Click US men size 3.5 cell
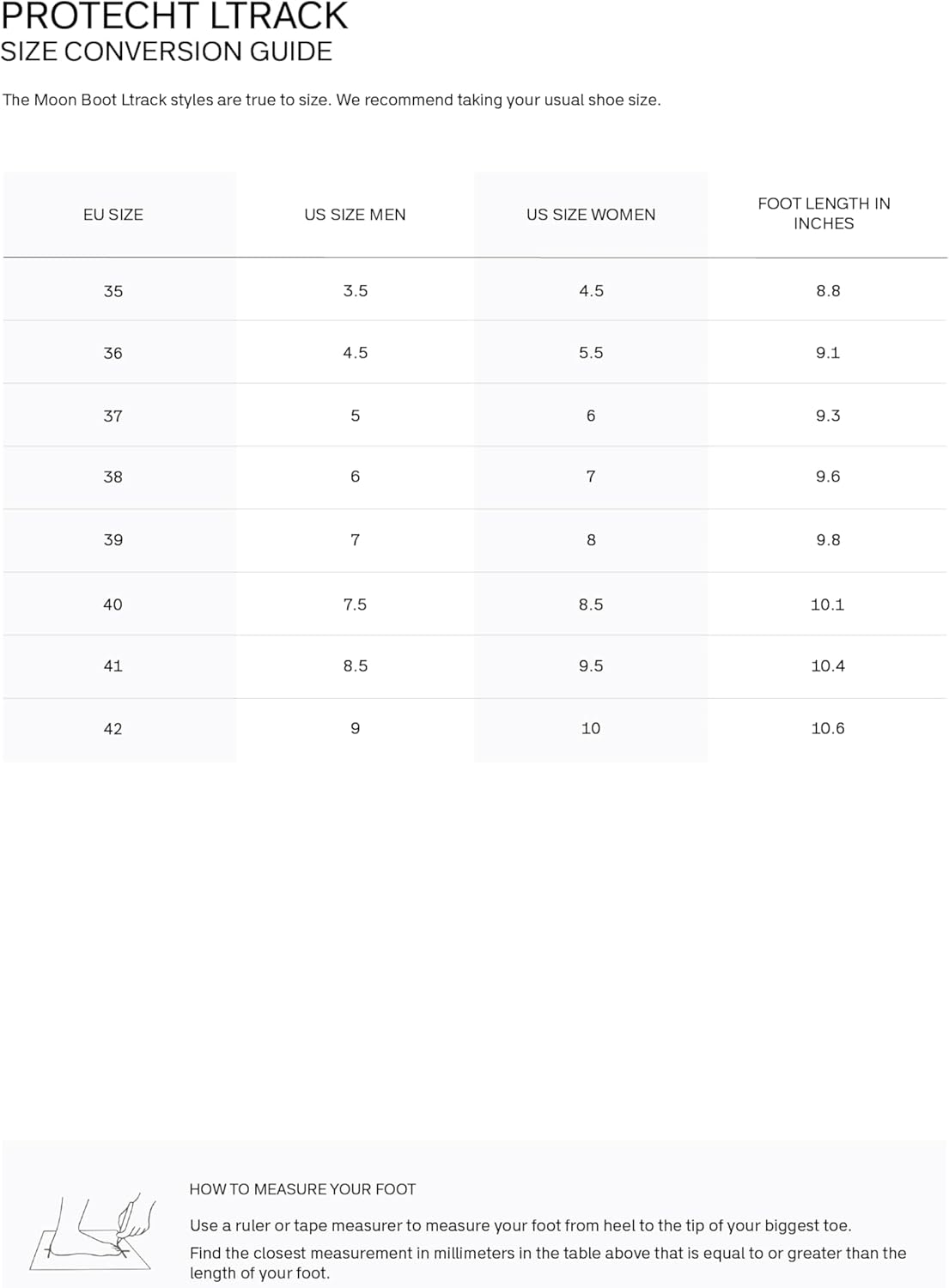The width and height of the screenshot is (949, 1288). click(356, 291)
